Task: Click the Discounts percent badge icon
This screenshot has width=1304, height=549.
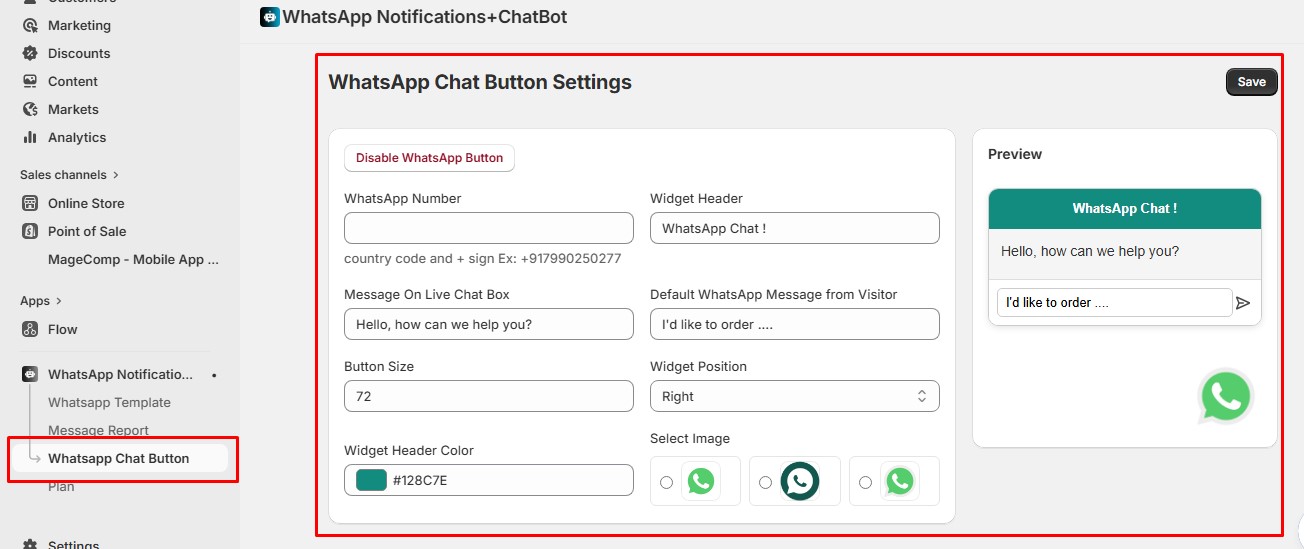Action: point(30,53)
